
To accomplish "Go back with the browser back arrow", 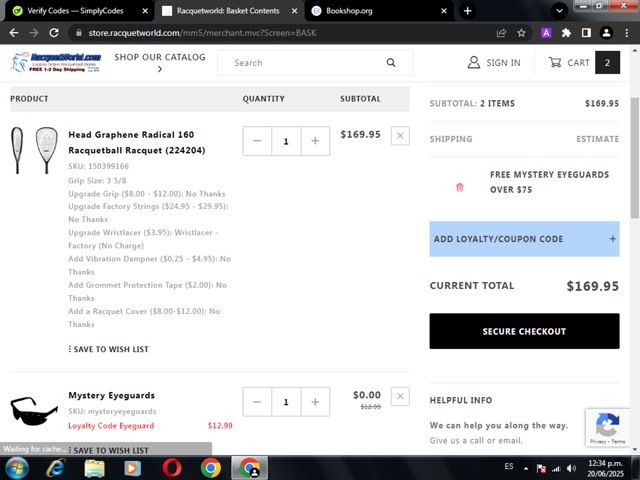I will (14, 33).
